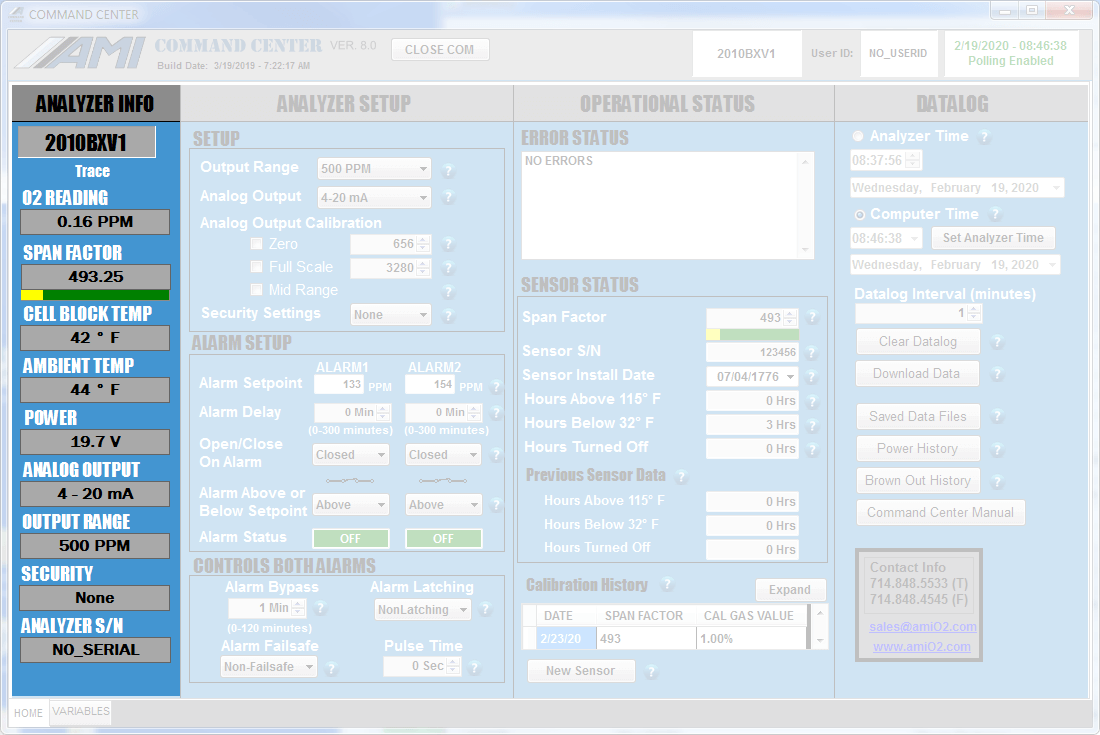Select the Analyzer Time radio button

pos(858,136)
